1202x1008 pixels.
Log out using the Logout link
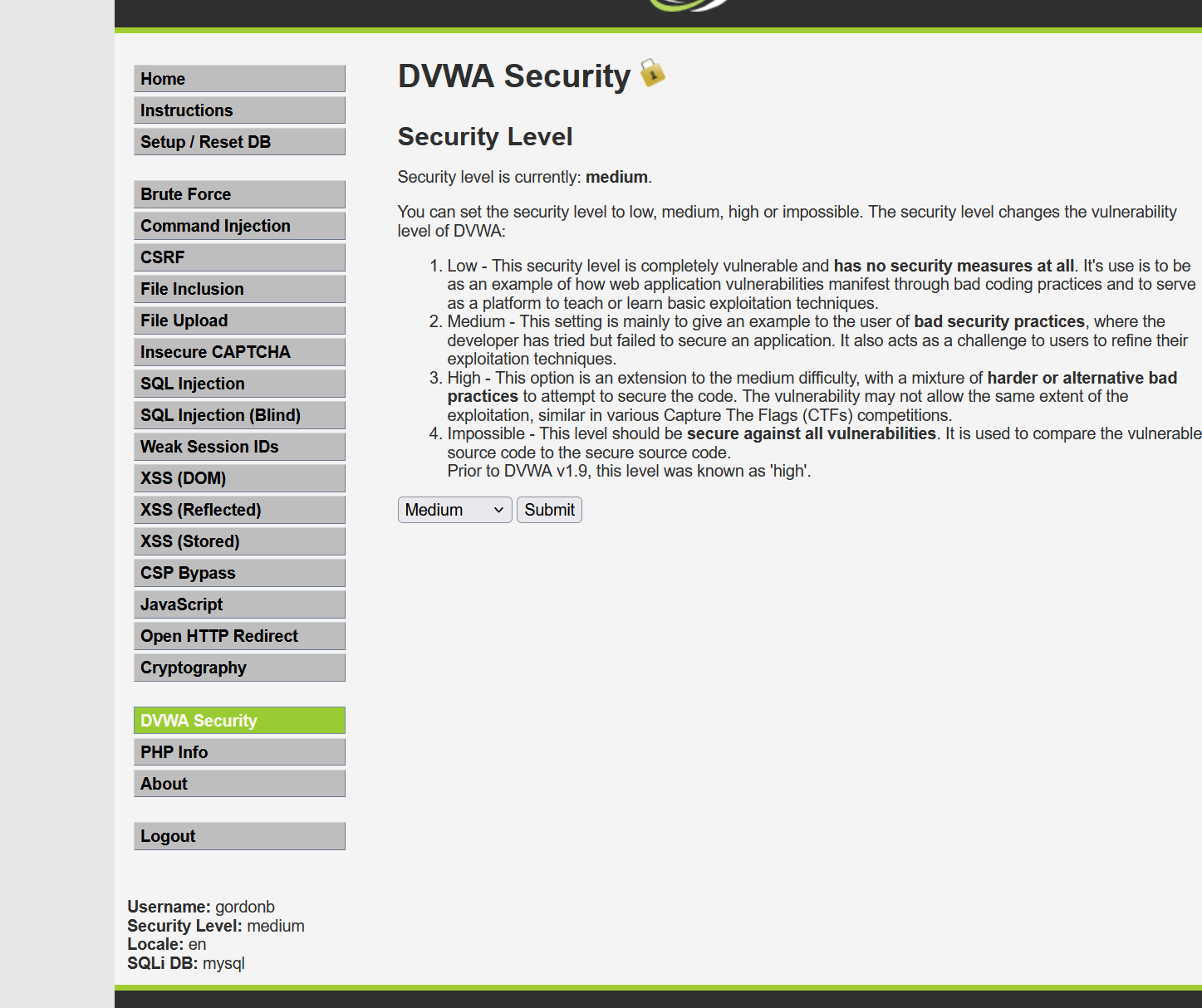tap(239, 836)
